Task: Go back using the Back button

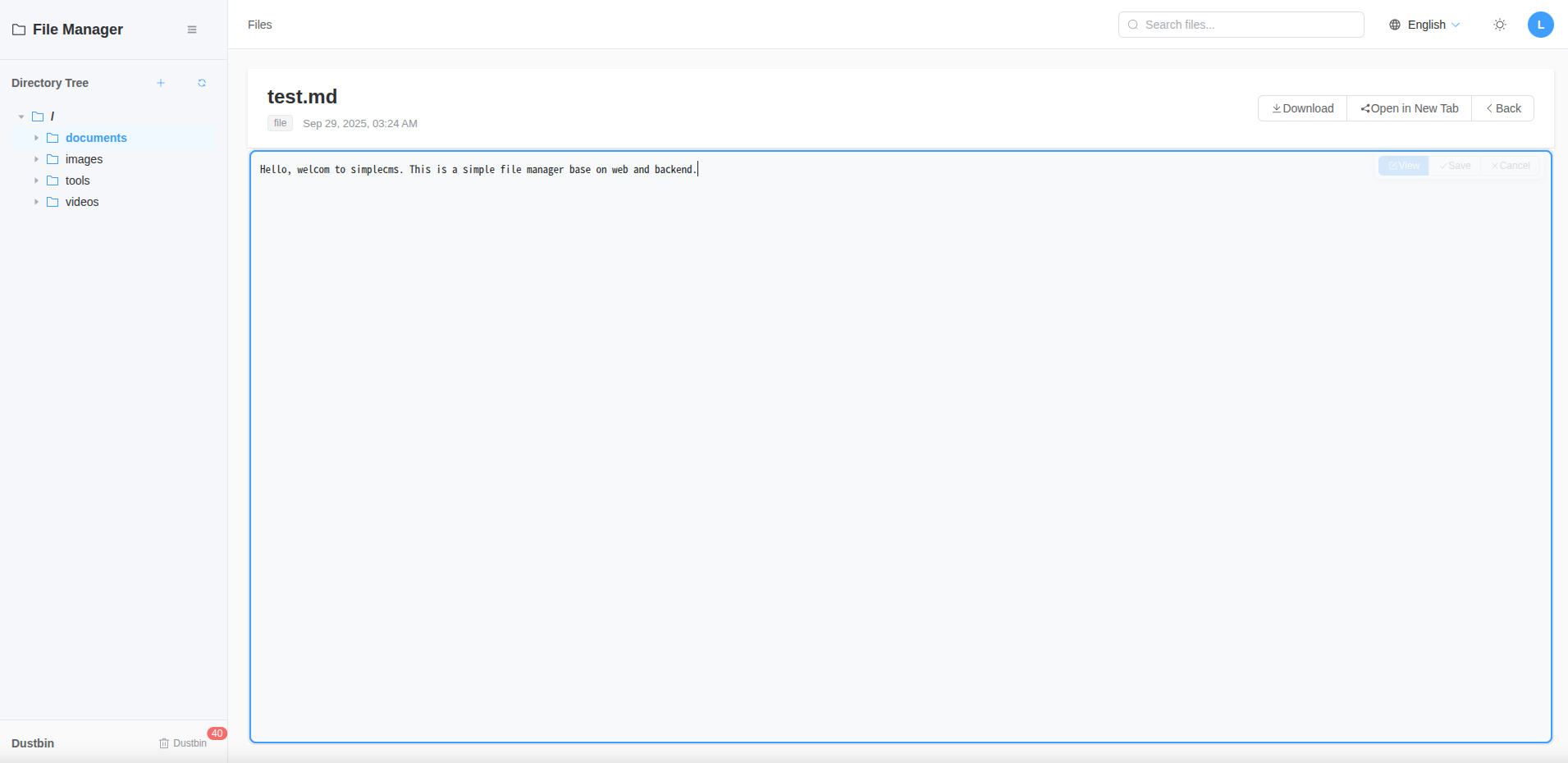Action: tap(1502, 108)
